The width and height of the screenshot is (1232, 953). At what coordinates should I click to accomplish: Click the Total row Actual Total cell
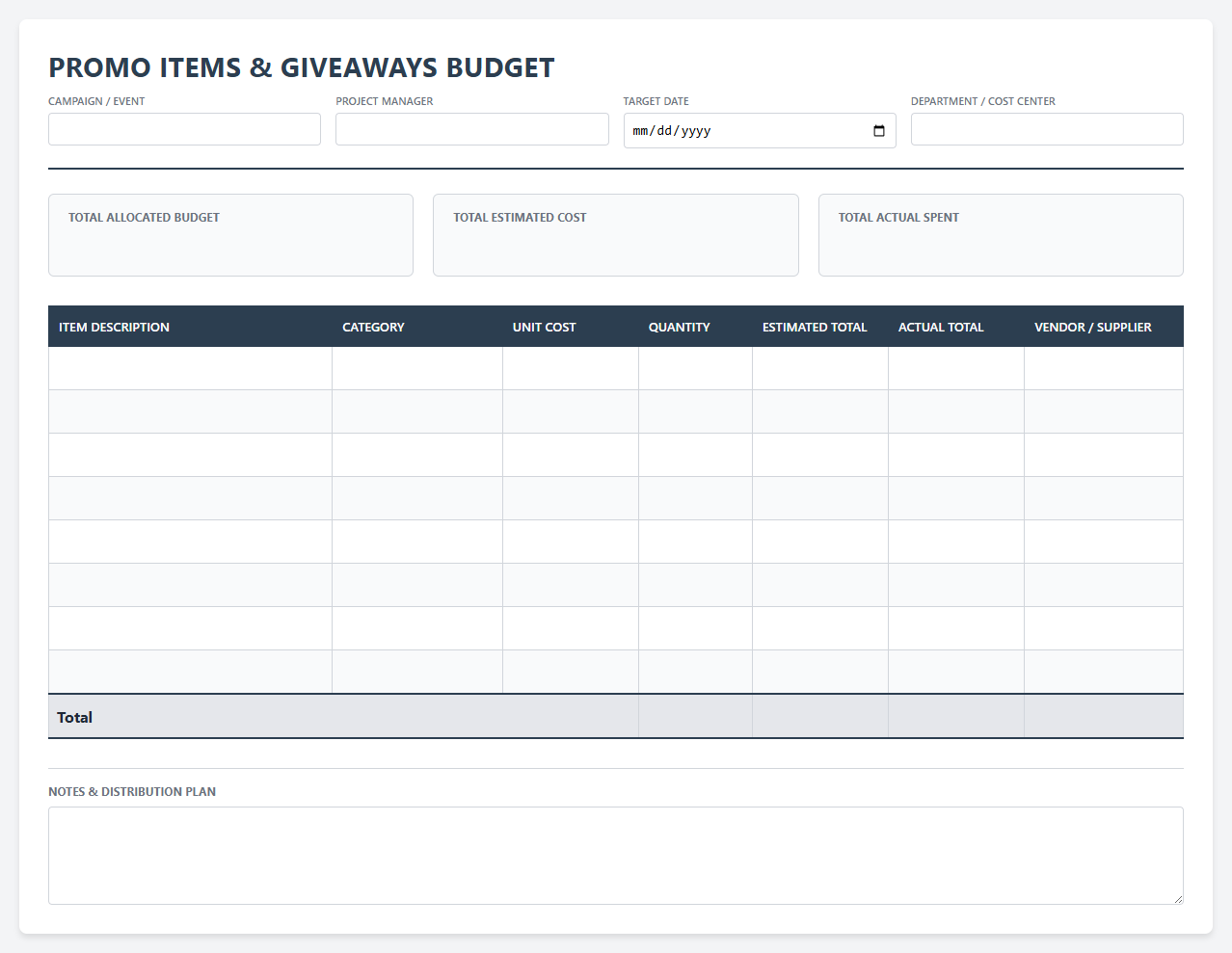click(956, 717)
